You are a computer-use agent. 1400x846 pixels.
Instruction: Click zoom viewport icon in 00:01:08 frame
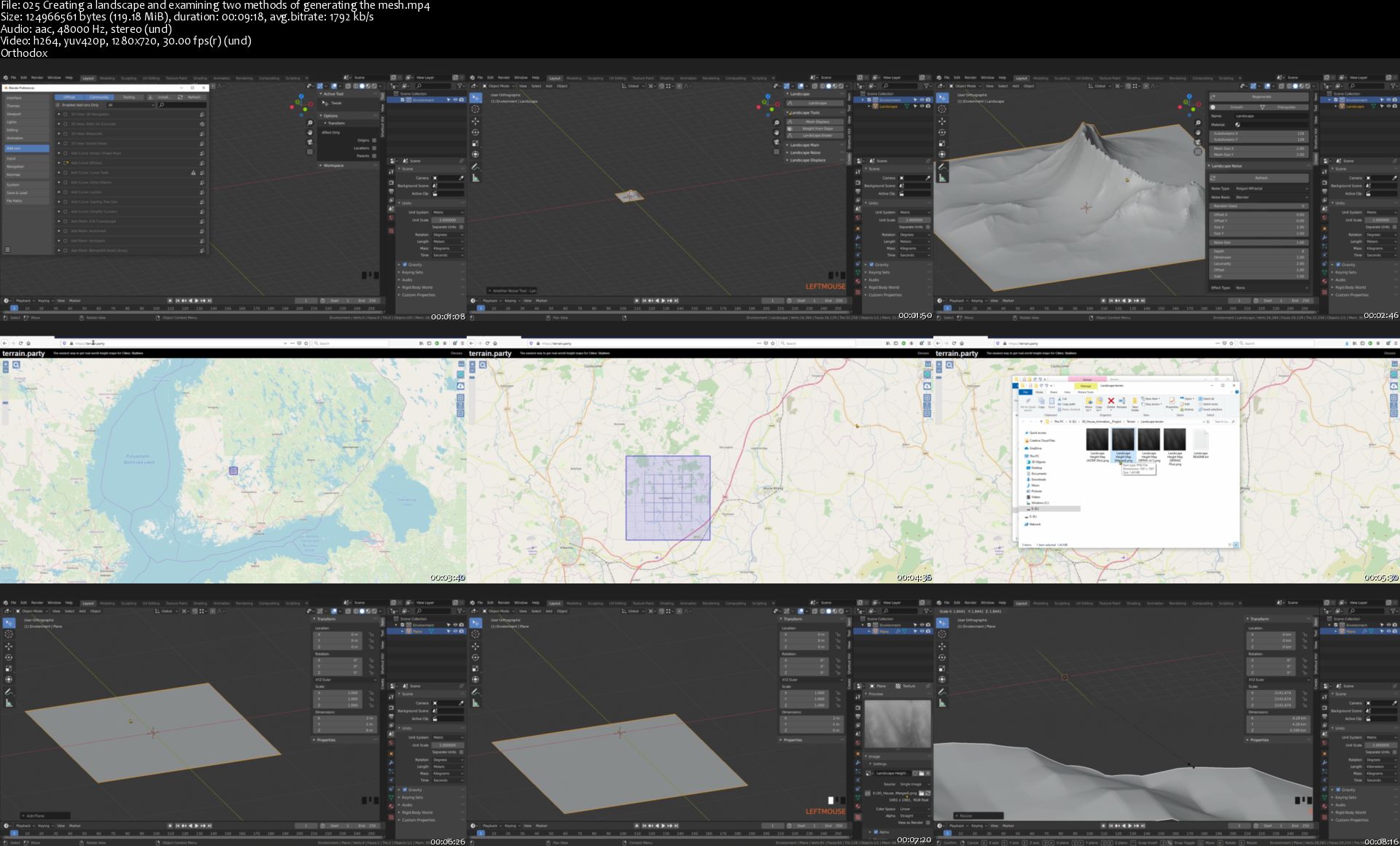pos(310,123)
